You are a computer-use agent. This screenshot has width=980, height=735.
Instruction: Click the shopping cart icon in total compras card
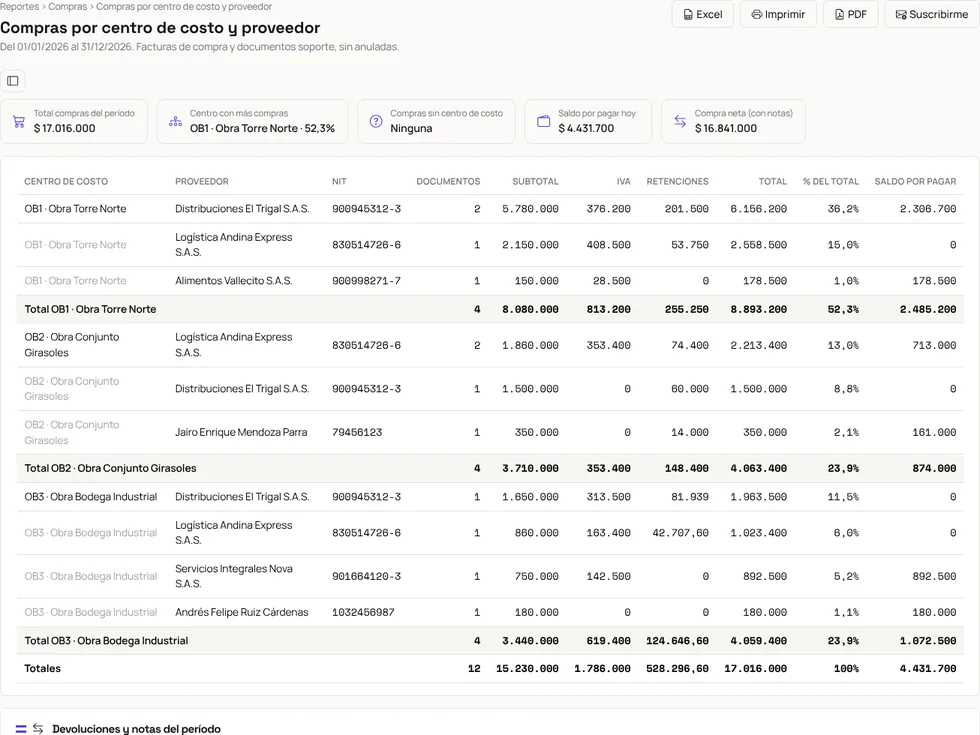pyautogui.click(x=19, y=122)
